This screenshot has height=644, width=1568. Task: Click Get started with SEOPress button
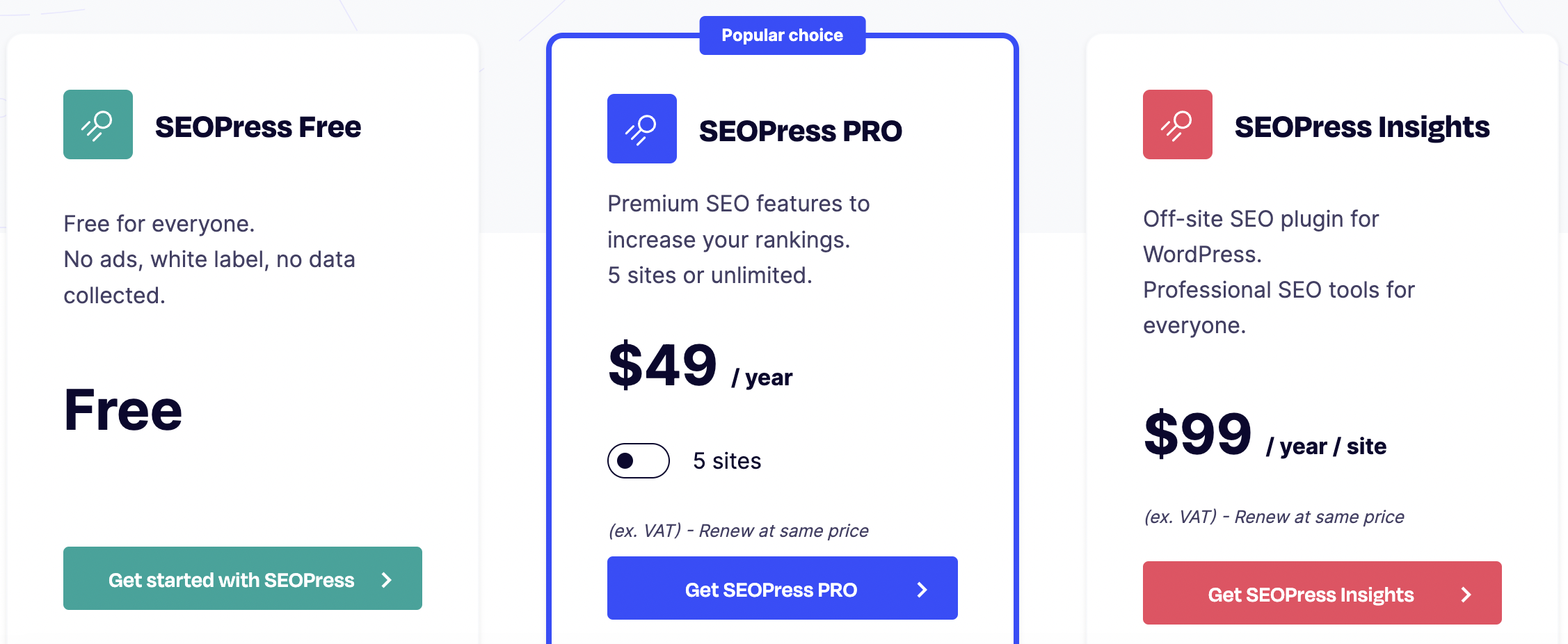click(x=243, y=578)
